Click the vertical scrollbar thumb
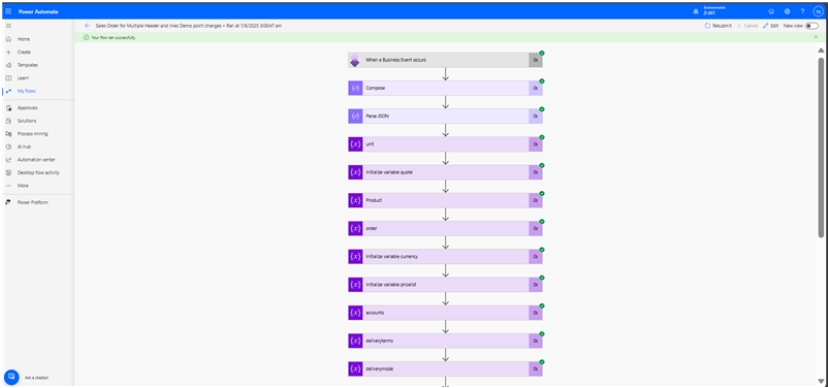 tap(821, 147)
